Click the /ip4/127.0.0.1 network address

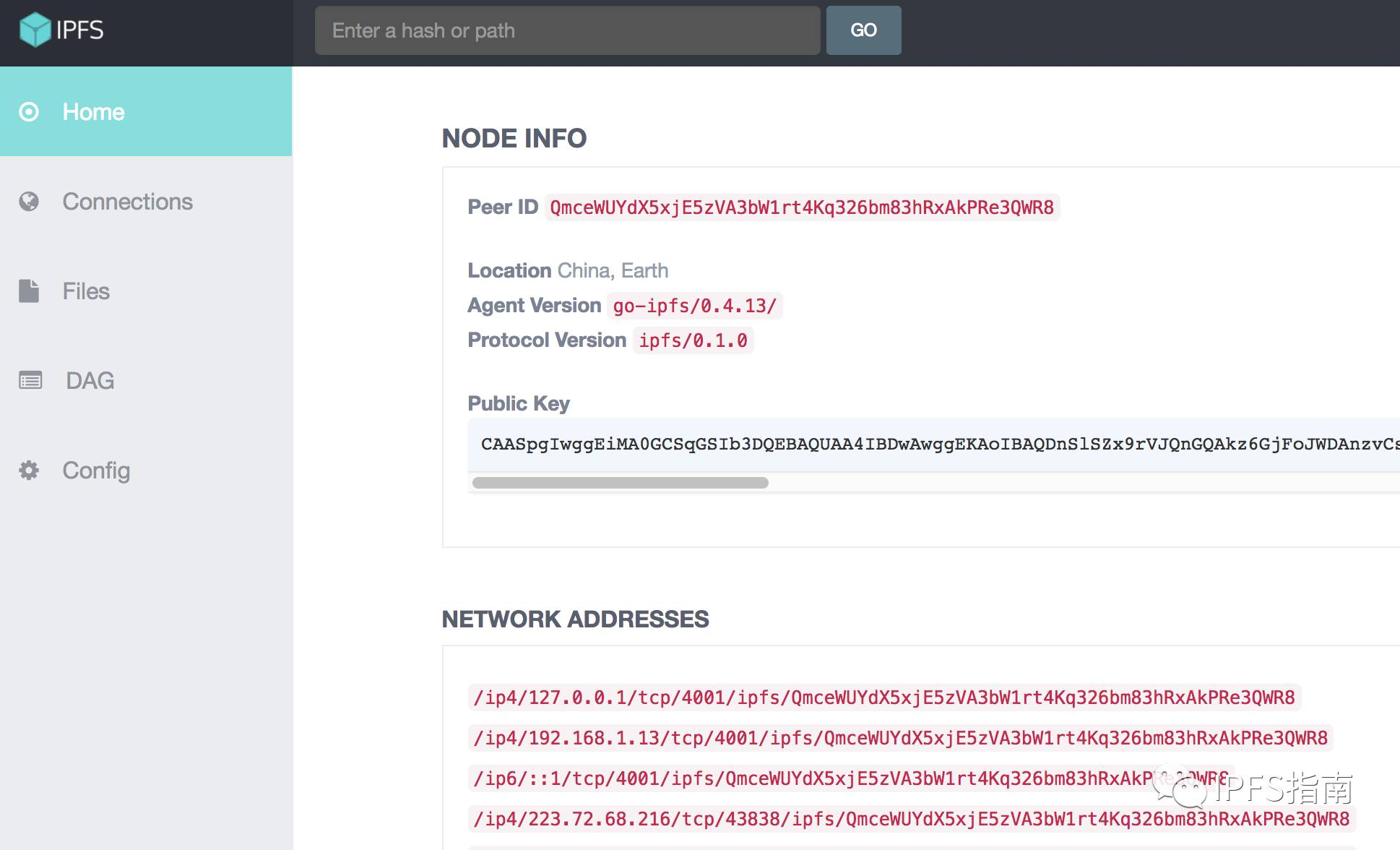point(884,697)
